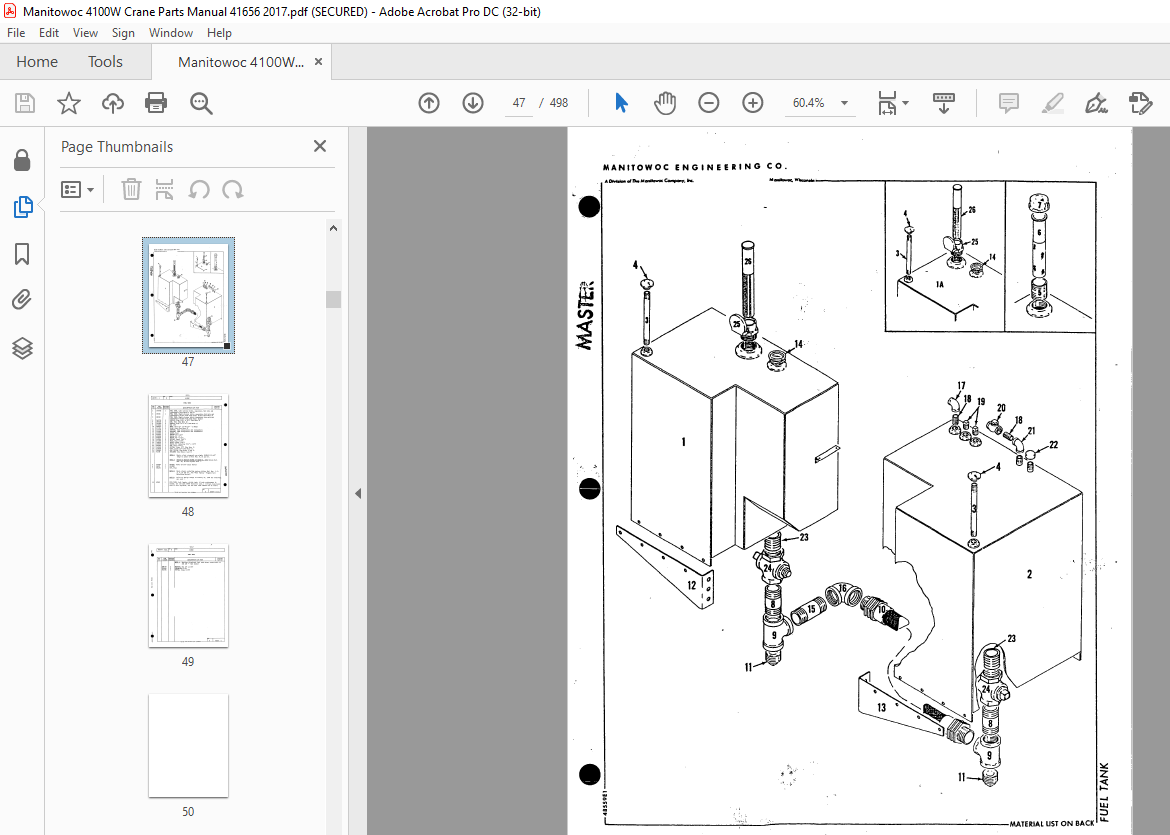Add a comment sticky note
The height and width of the screenshot is (835, 1170).
1009,103
